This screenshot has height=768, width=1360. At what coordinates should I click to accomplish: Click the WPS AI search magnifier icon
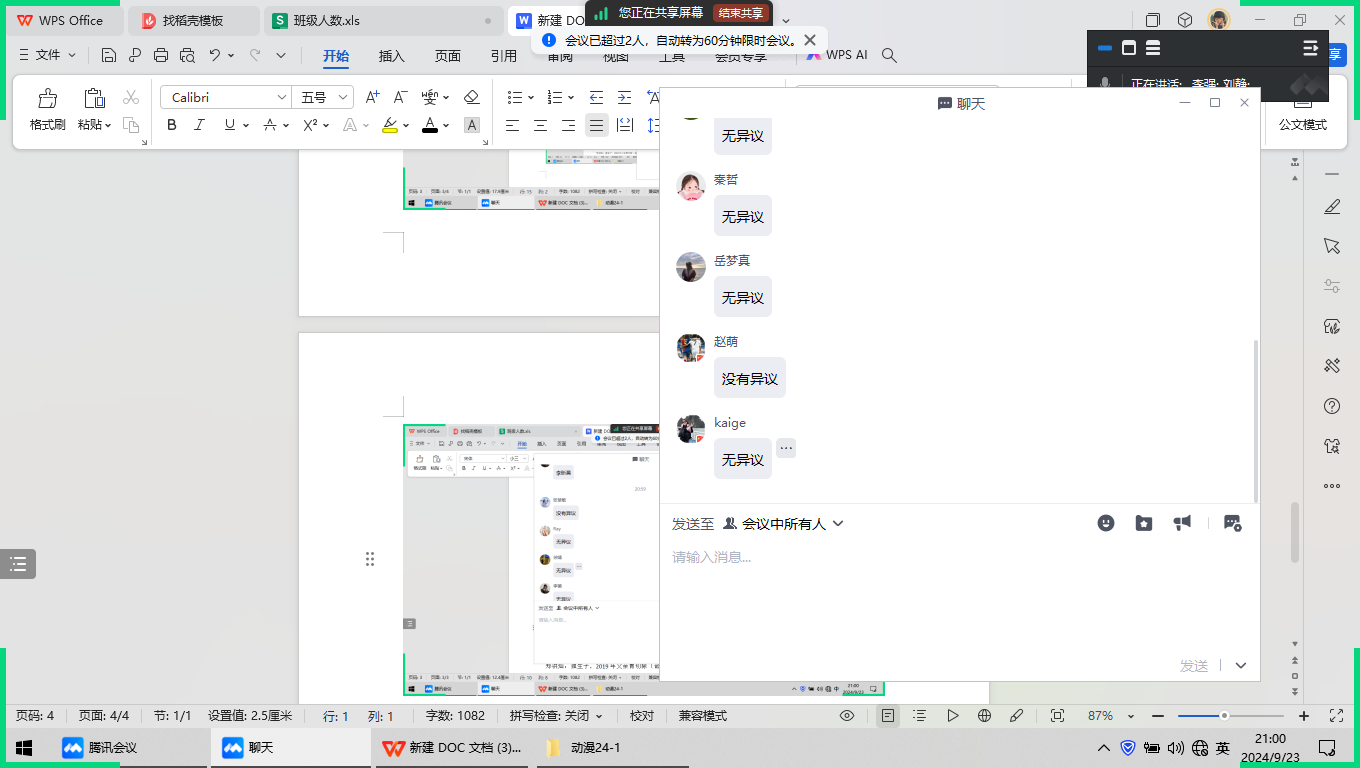tap(889, 56)
